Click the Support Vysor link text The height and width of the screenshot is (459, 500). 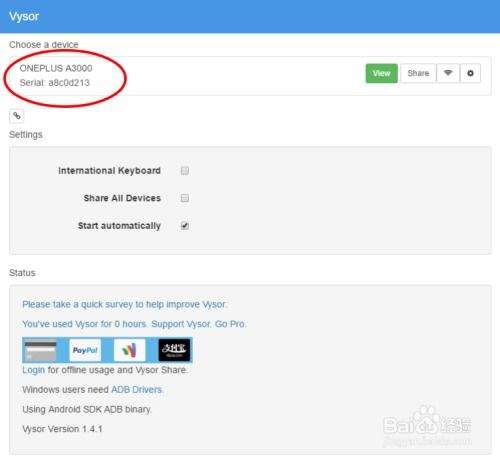[181, 324]
